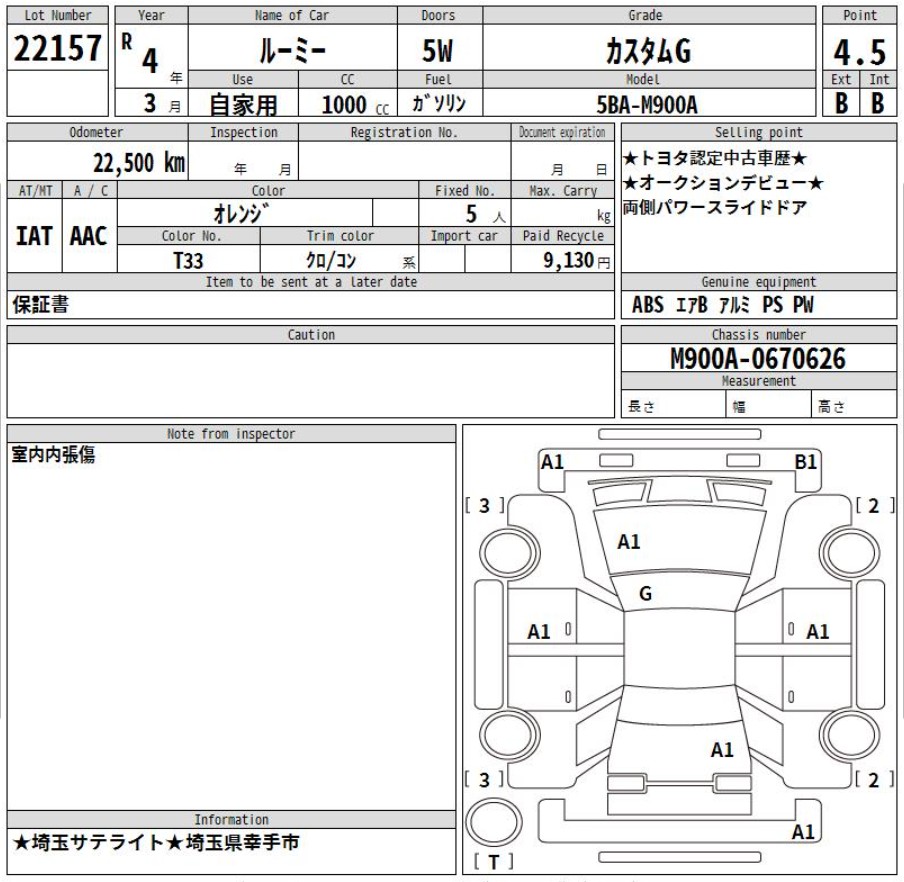Click the model code 5BA-M900A
The height and width of the screenshot is (882, 904).
click(x=647, y=105)
